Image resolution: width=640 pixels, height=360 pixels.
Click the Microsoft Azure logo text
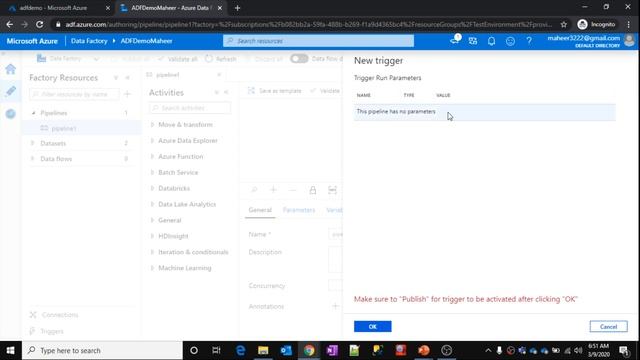[x=32, y=41]
